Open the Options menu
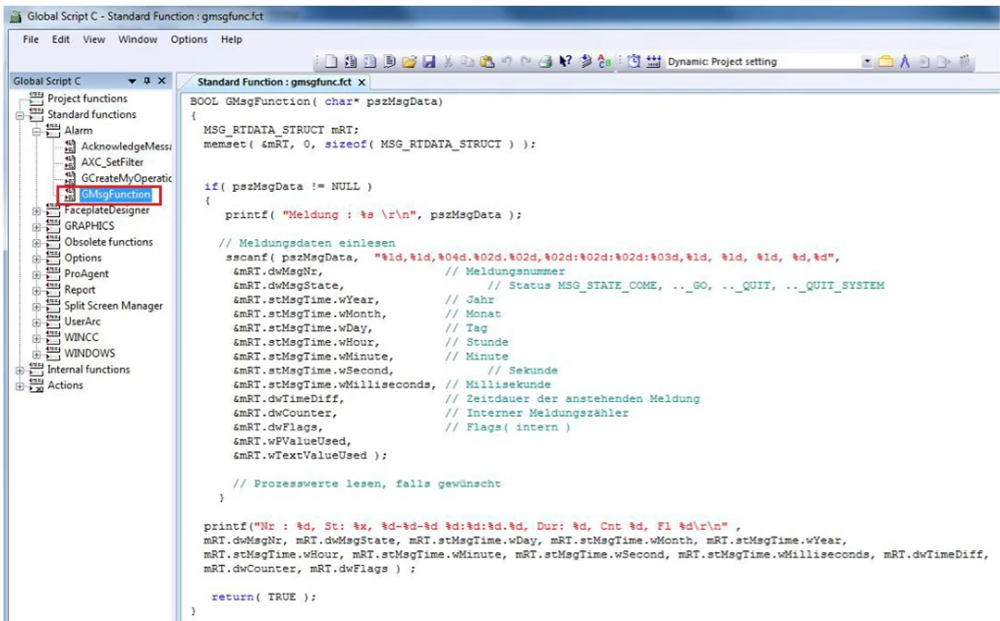Screen dimensions: 1000x621 click(x=189, y=39)
